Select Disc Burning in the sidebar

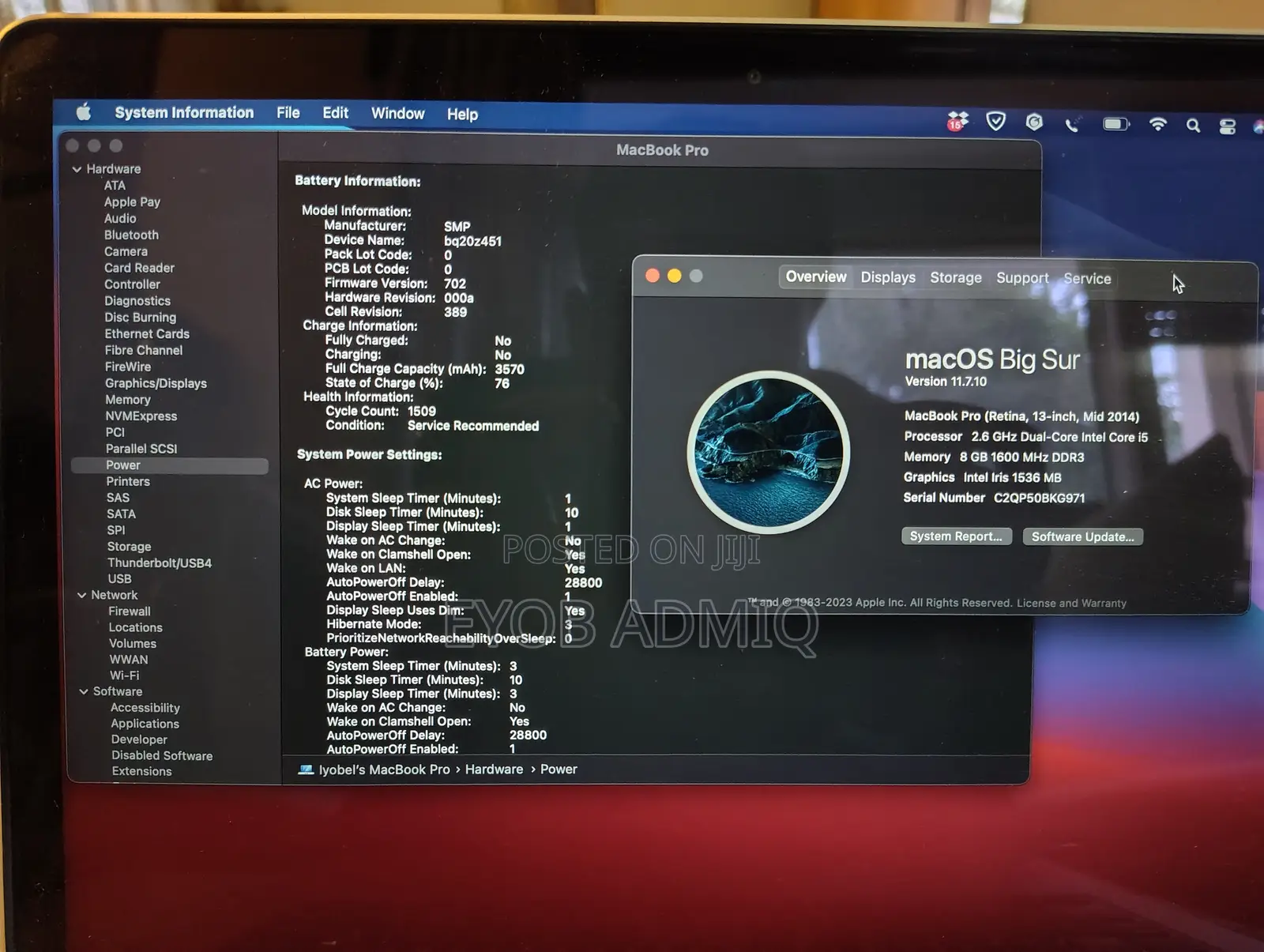[141, 318]
